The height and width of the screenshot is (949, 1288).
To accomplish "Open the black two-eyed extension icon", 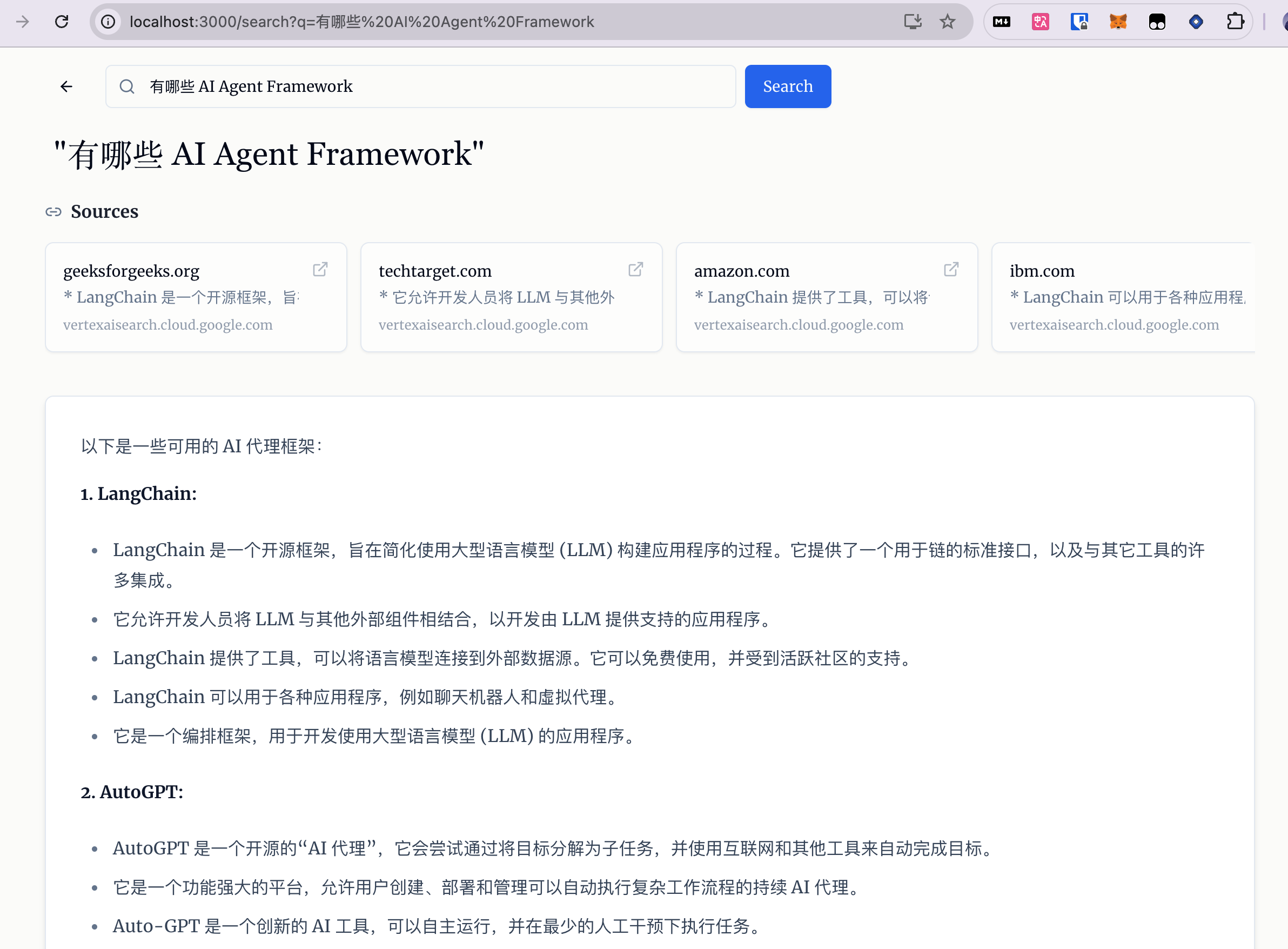I will click(x=1157, y=22).
